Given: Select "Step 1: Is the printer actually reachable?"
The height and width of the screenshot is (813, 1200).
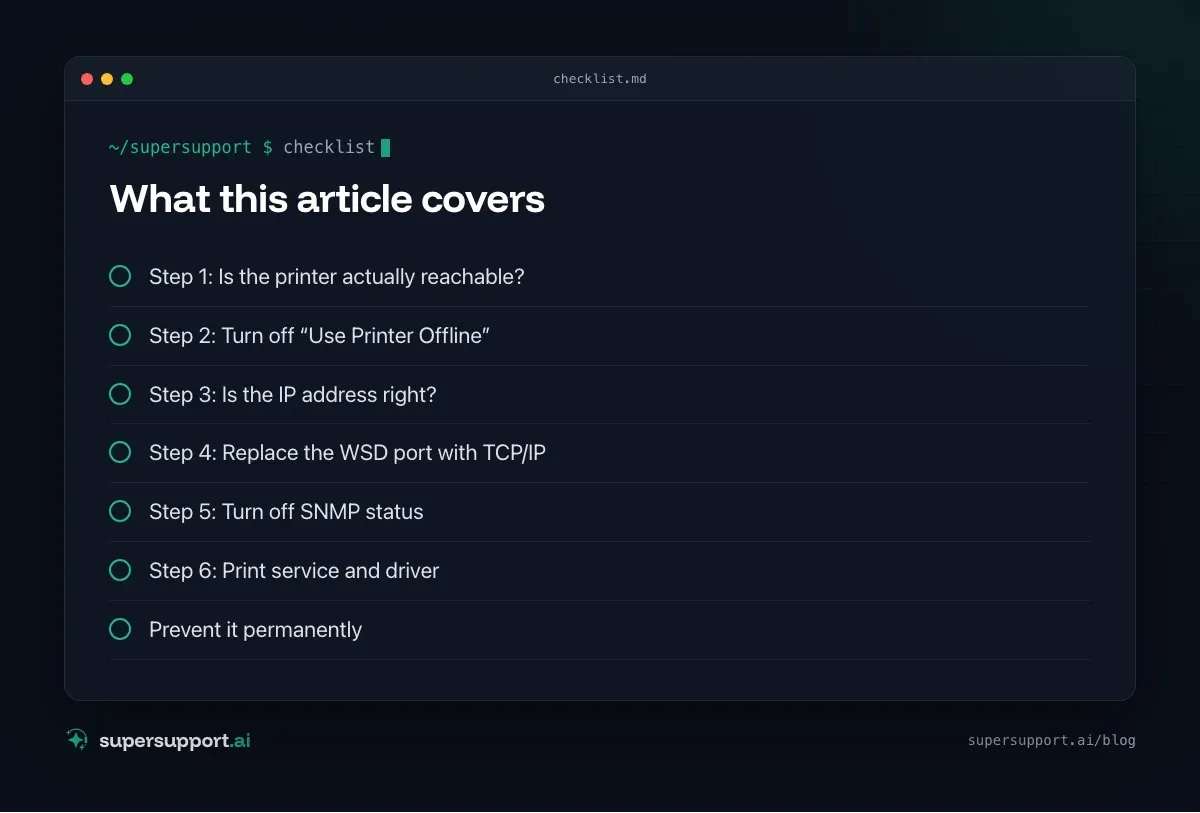Looking at the screenshot, I should point(337,276).
